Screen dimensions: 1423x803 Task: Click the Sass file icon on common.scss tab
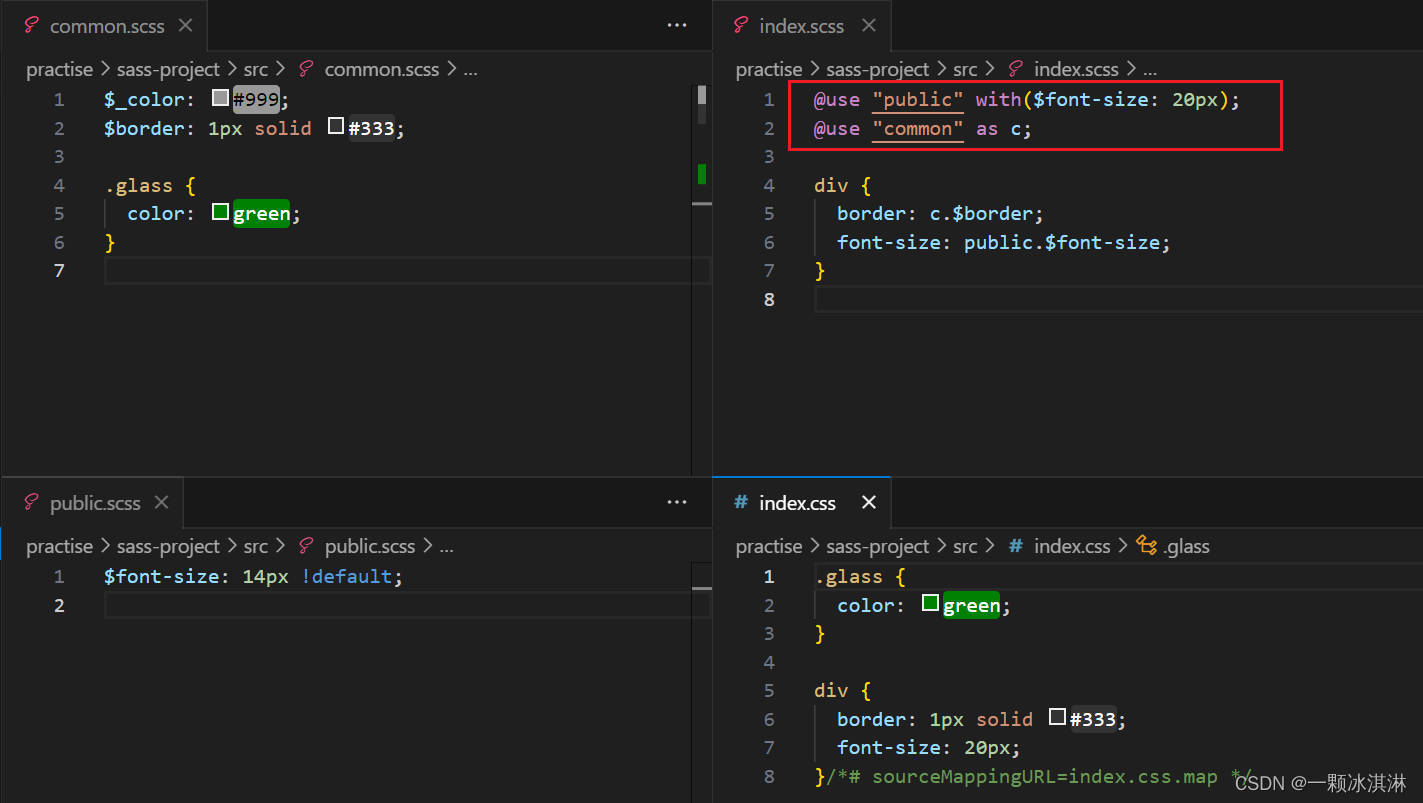coord(31,26)
